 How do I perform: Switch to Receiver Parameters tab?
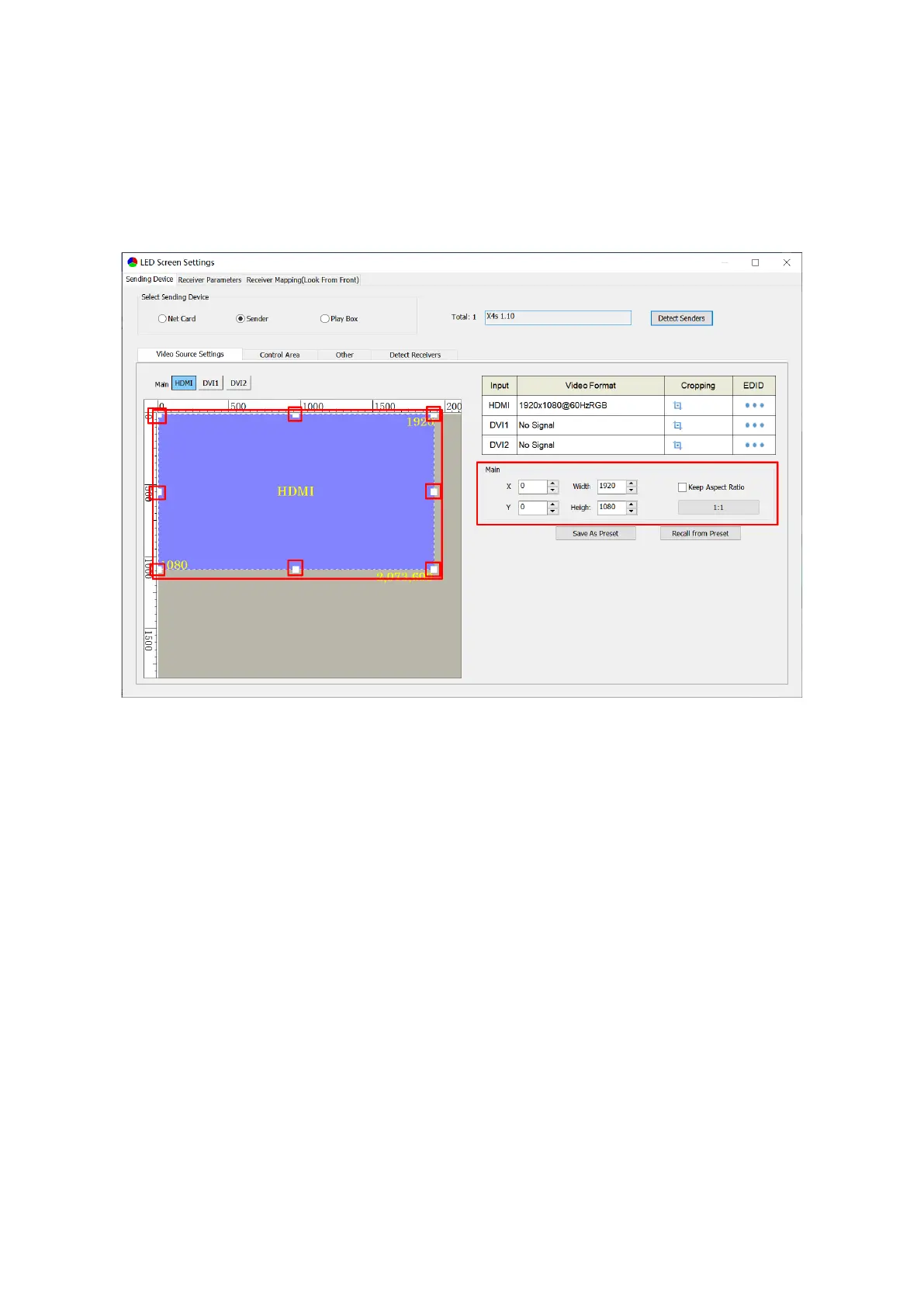tap(209, 280)
